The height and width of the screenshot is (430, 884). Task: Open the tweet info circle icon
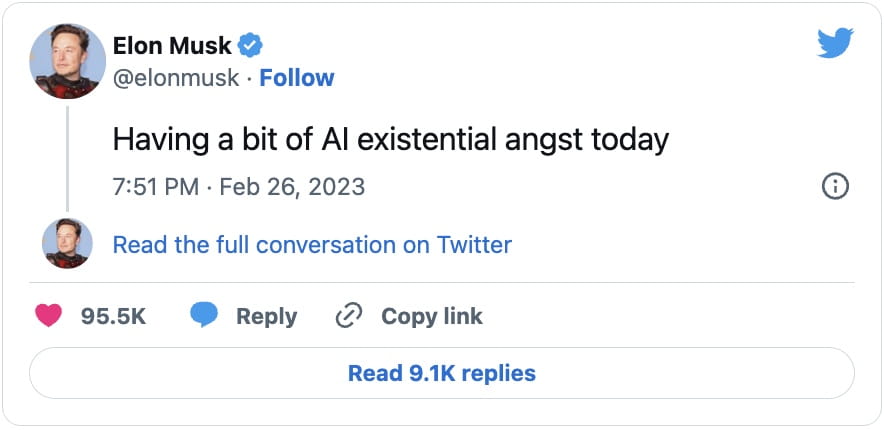835,186
